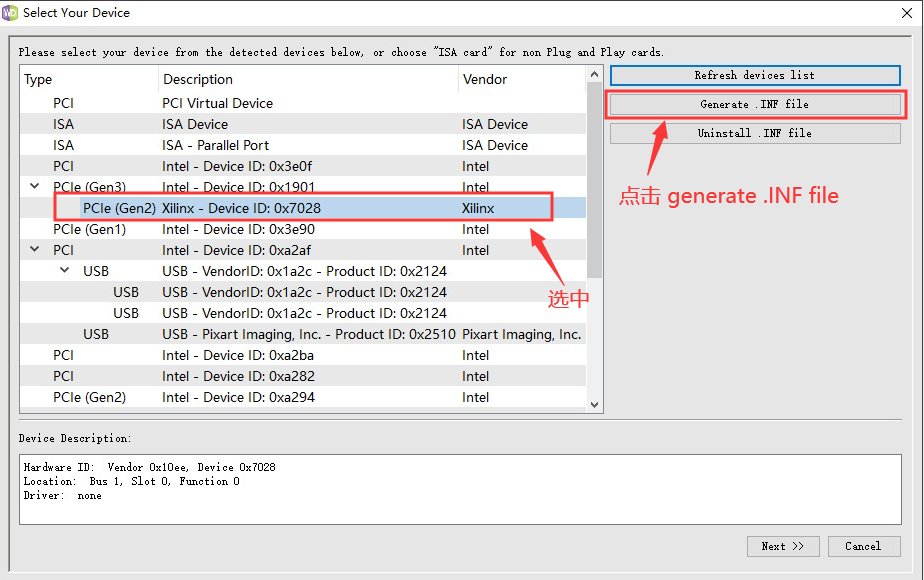
Task: Click the application icon in the title bar
Action: pos(14,13)
